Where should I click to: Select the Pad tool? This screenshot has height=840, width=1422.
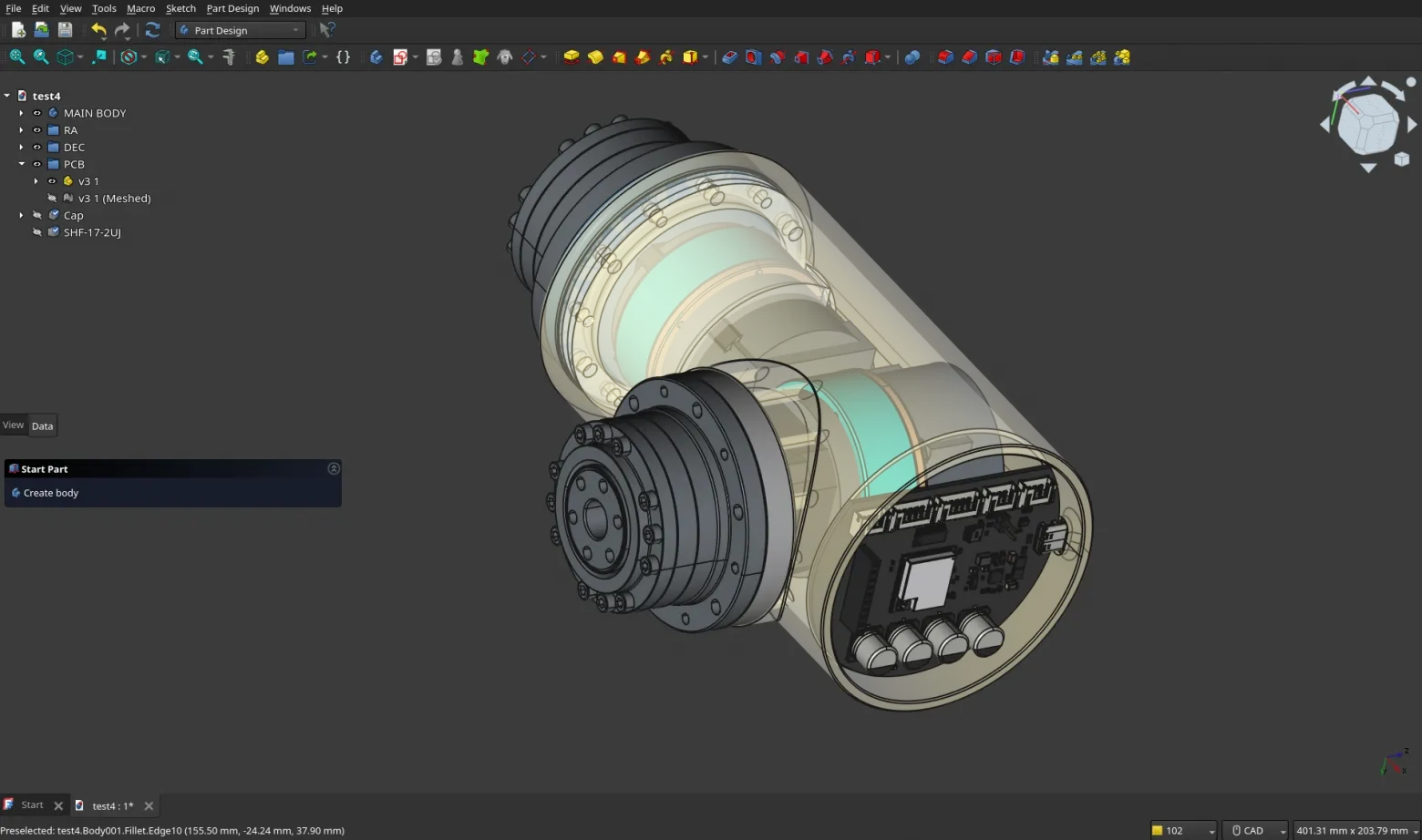572,56
